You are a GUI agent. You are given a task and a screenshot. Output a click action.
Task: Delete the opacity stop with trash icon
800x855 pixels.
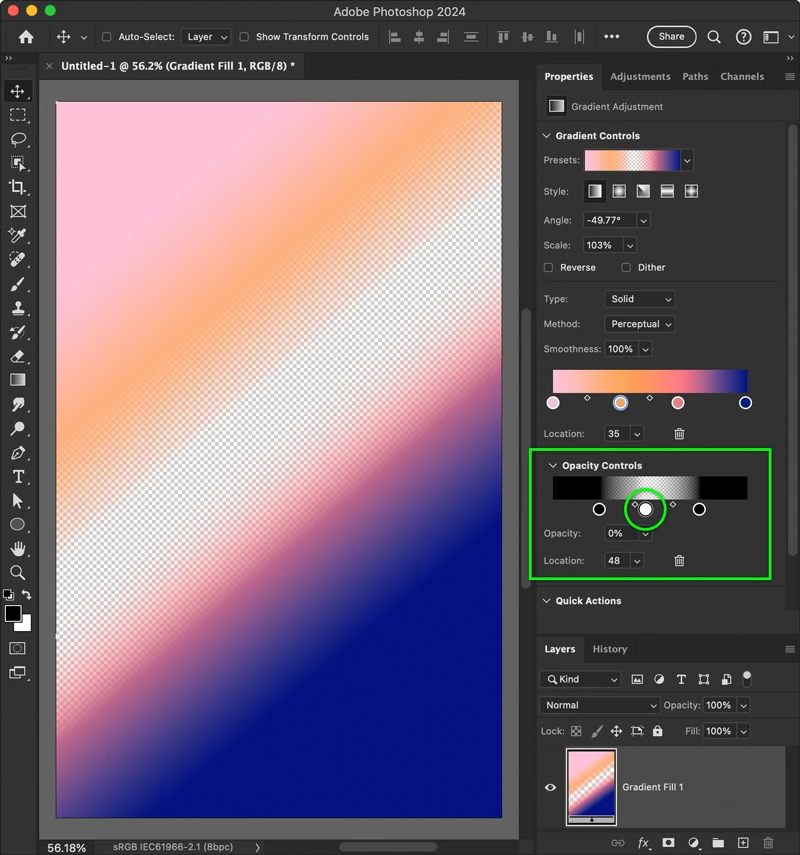(x=679, y=561)
